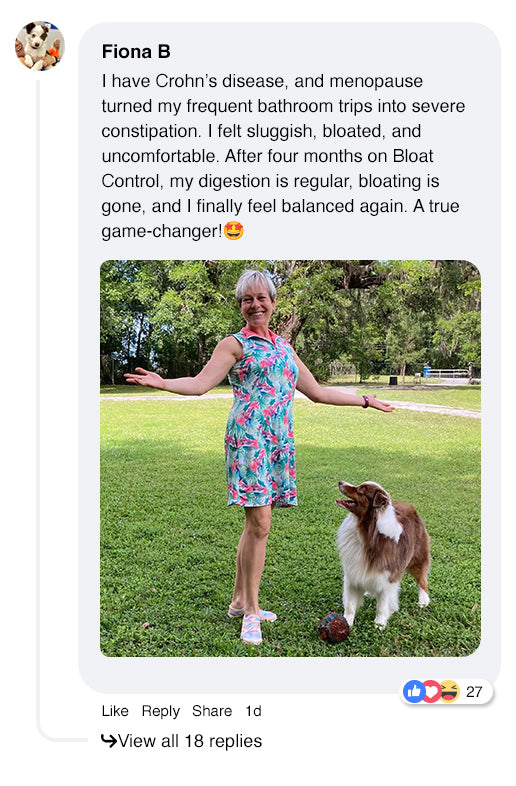Click the star-eyed emoji in the comment

point(234,231)
